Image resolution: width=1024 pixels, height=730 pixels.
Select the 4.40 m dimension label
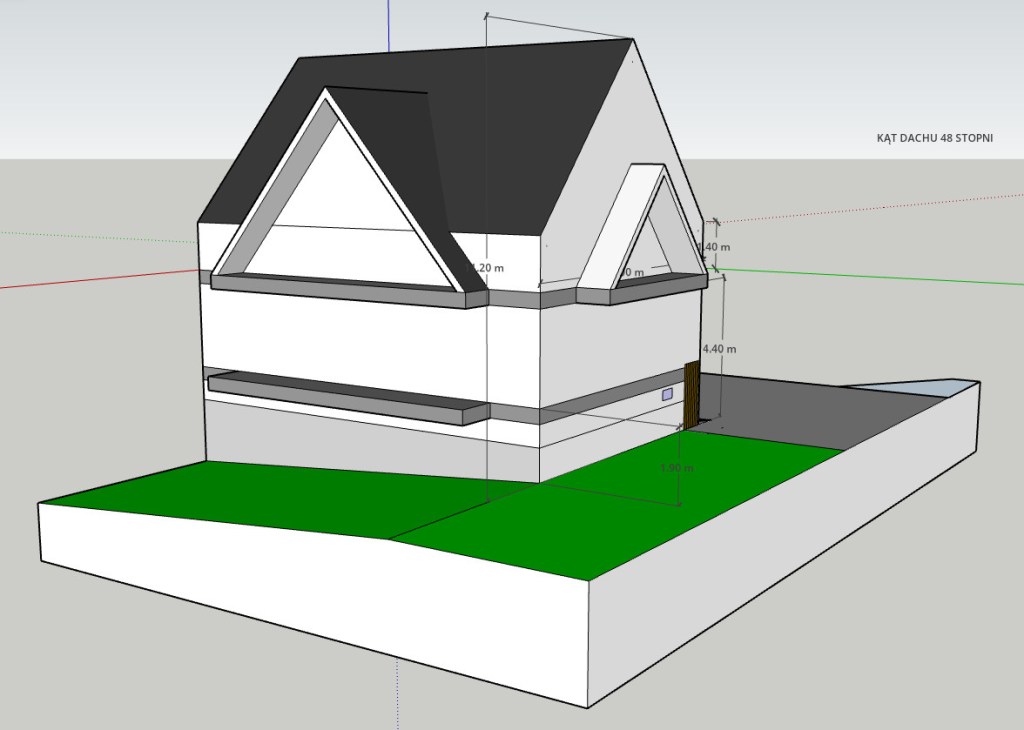tap(719, 349)
